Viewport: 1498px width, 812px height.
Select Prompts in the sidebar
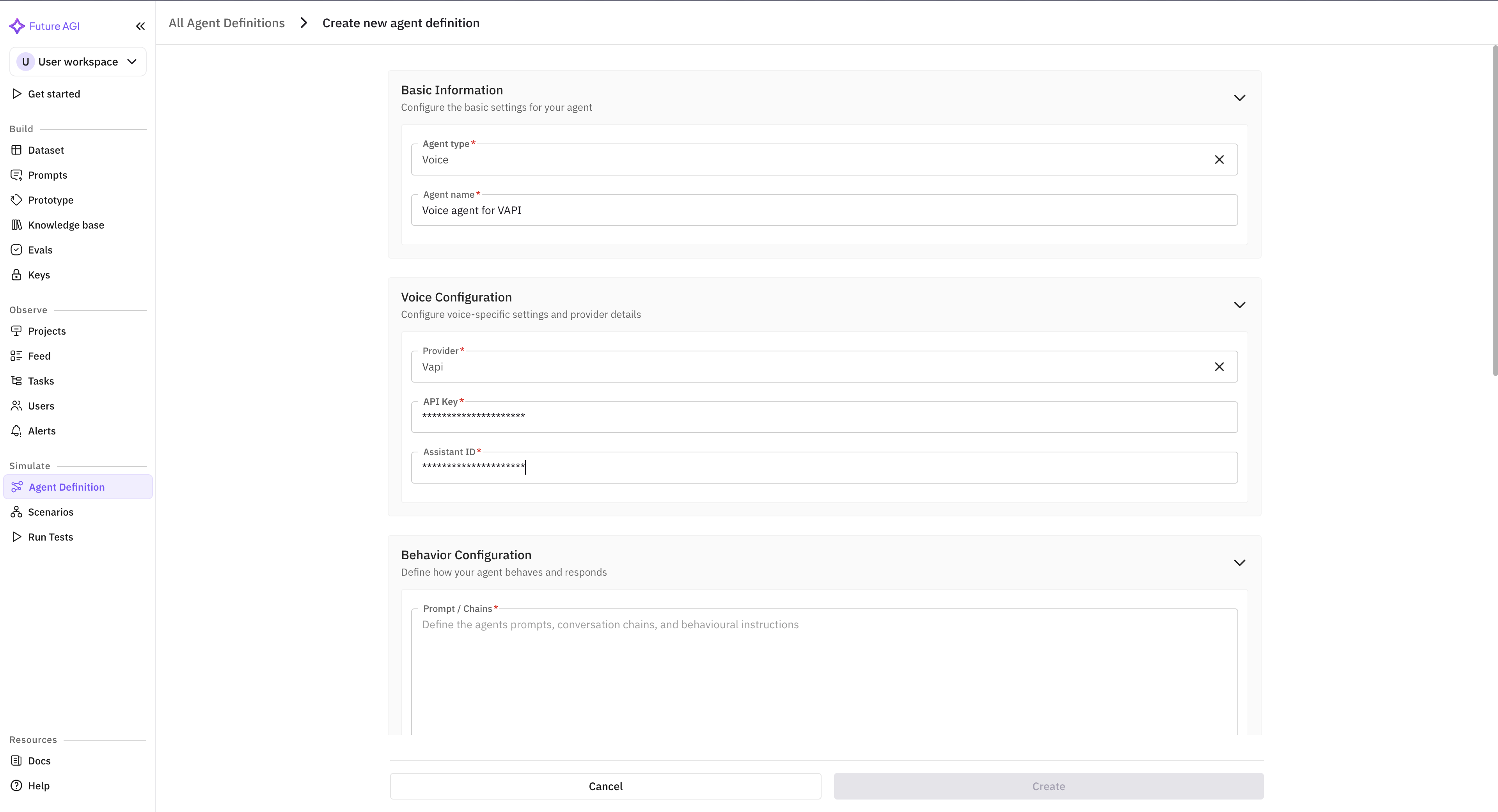47,174
